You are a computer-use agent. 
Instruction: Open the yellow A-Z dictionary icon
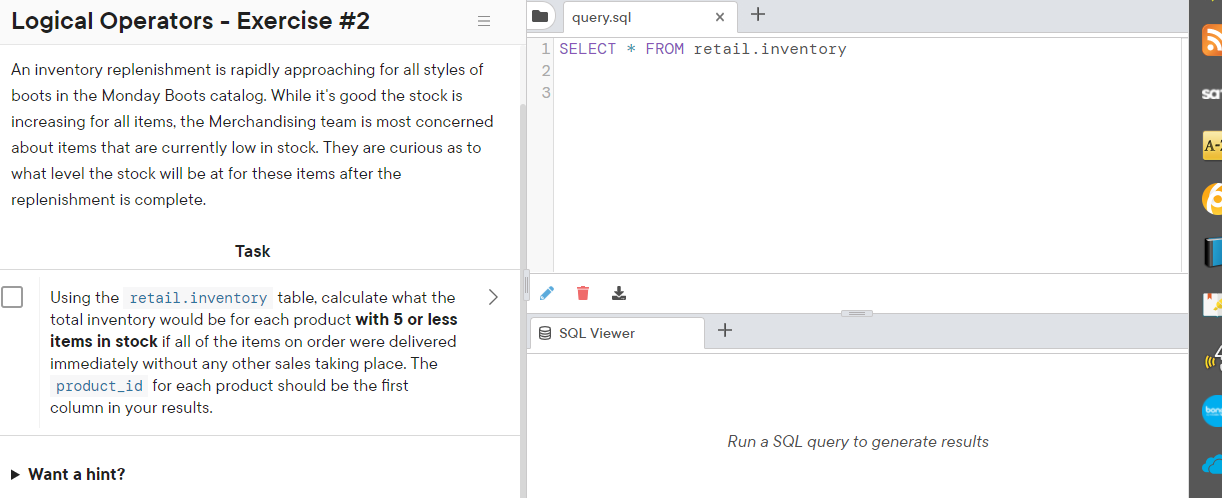coord(1212,146)
